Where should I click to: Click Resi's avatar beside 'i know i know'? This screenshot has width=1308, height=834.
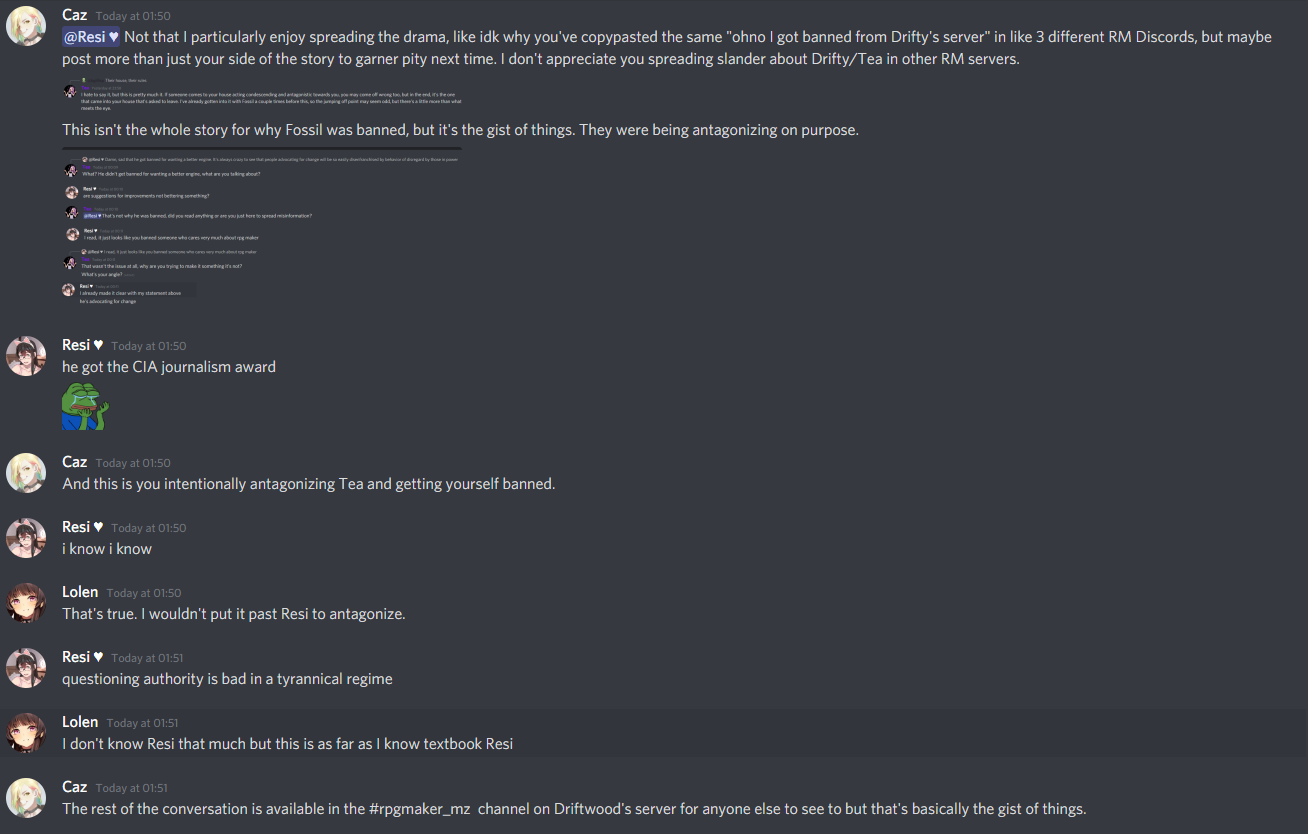[26, 538]
